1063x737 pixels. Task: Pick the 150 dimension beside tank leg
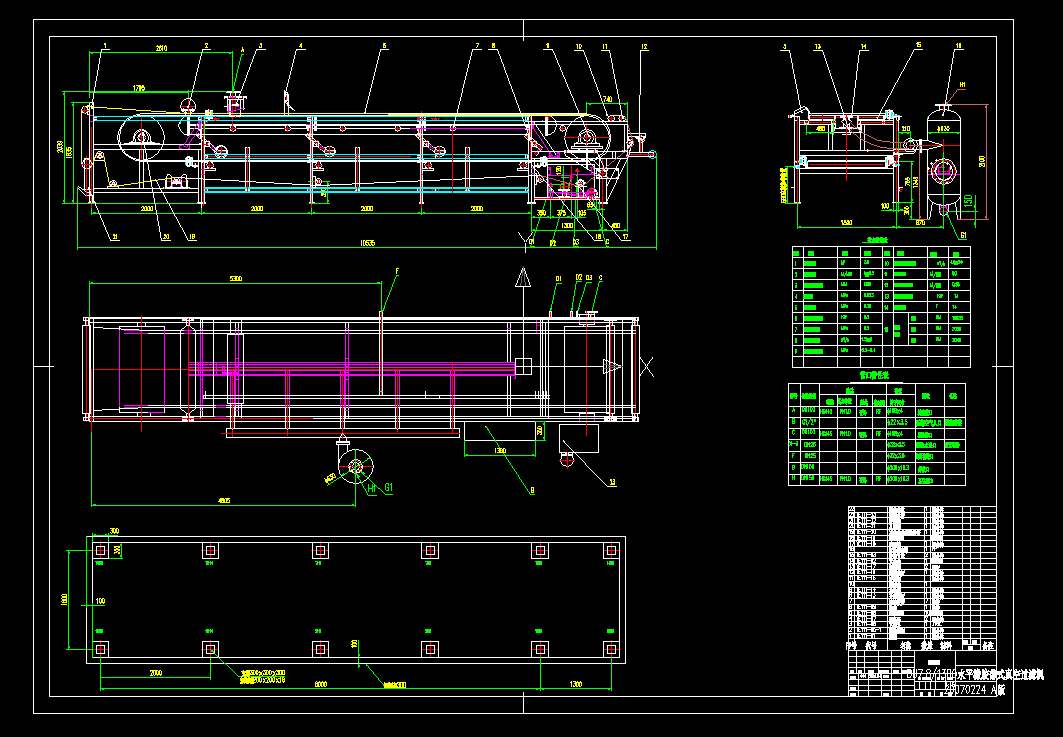pos(968,201)
